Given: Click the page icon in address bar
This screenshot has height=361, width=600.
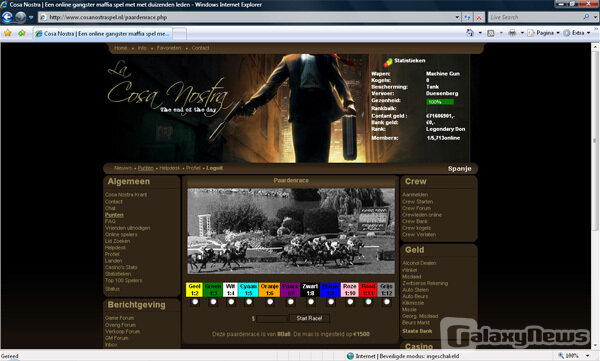Looking at the screenshot, I should point(43,17).
